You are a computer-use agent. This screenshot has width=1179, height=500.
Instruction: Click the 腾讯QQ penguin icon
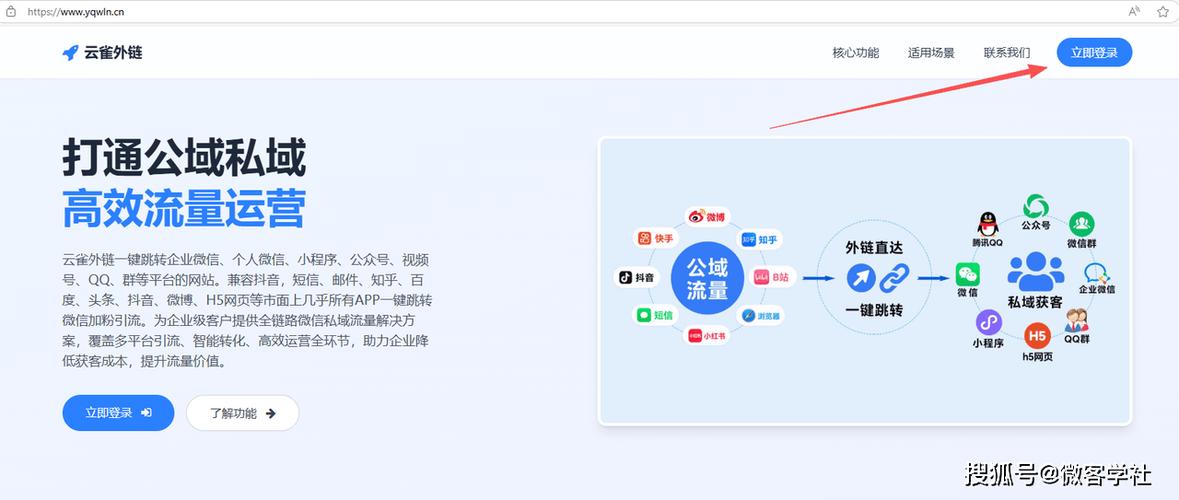(987, 224)
